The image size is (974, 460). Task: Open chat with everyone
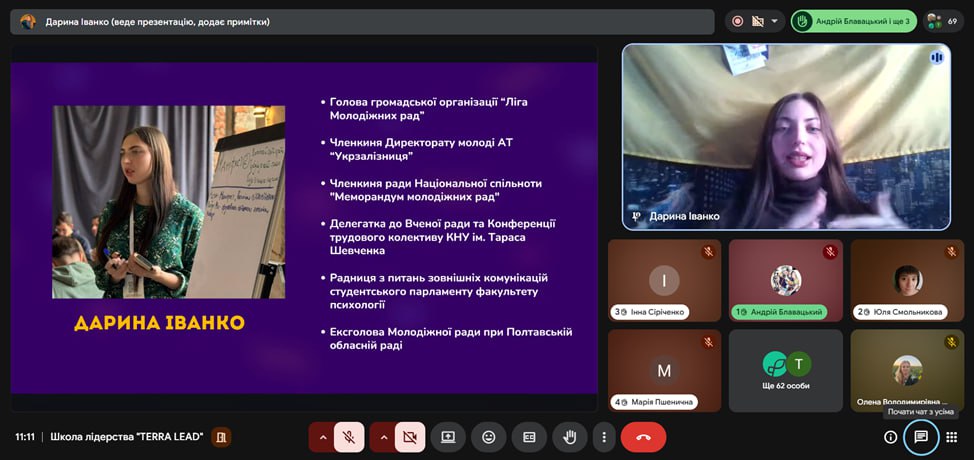click(x=921, y=437)
